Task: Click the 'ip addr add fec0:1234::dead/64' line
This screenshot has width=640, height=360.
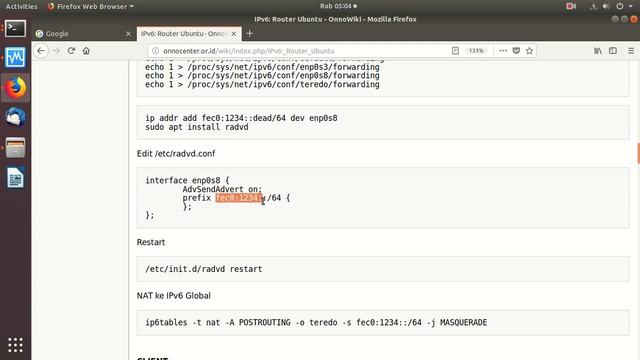Action: click(241, 118)
